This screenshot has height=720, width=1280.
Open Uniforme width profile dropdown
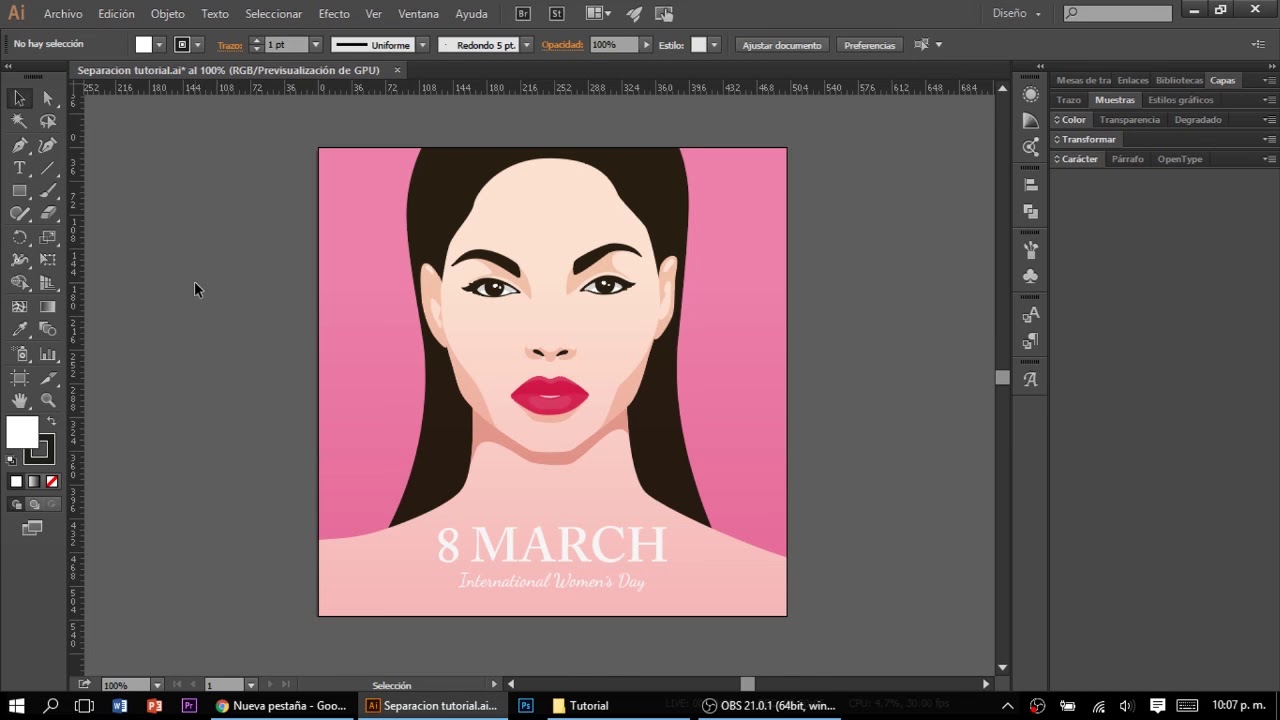[423, 45]
